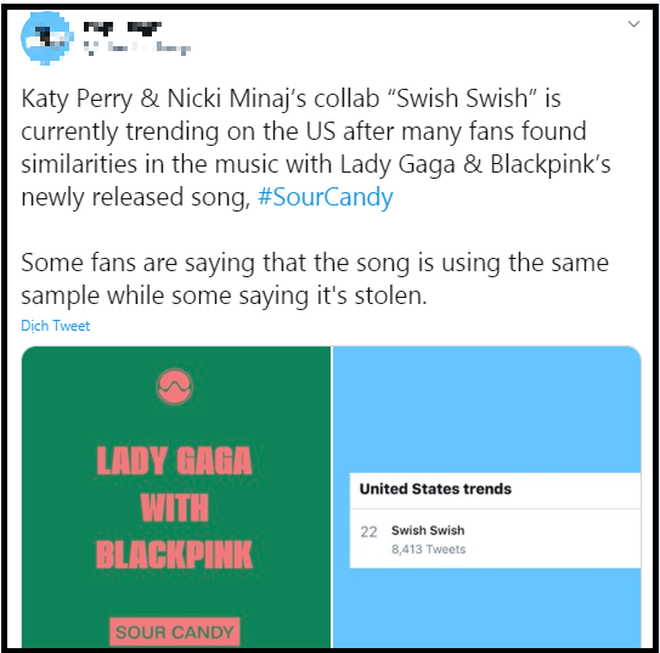Select the Swish Swish trend entry
660x653 pixels.
(495, 538)
